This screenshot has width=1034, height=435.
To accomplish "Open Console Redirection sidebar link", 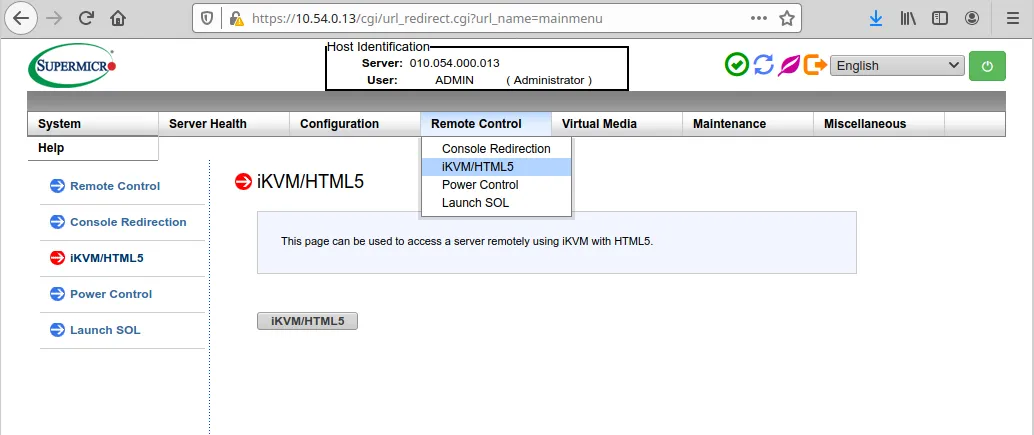I will tap(128, 222).
